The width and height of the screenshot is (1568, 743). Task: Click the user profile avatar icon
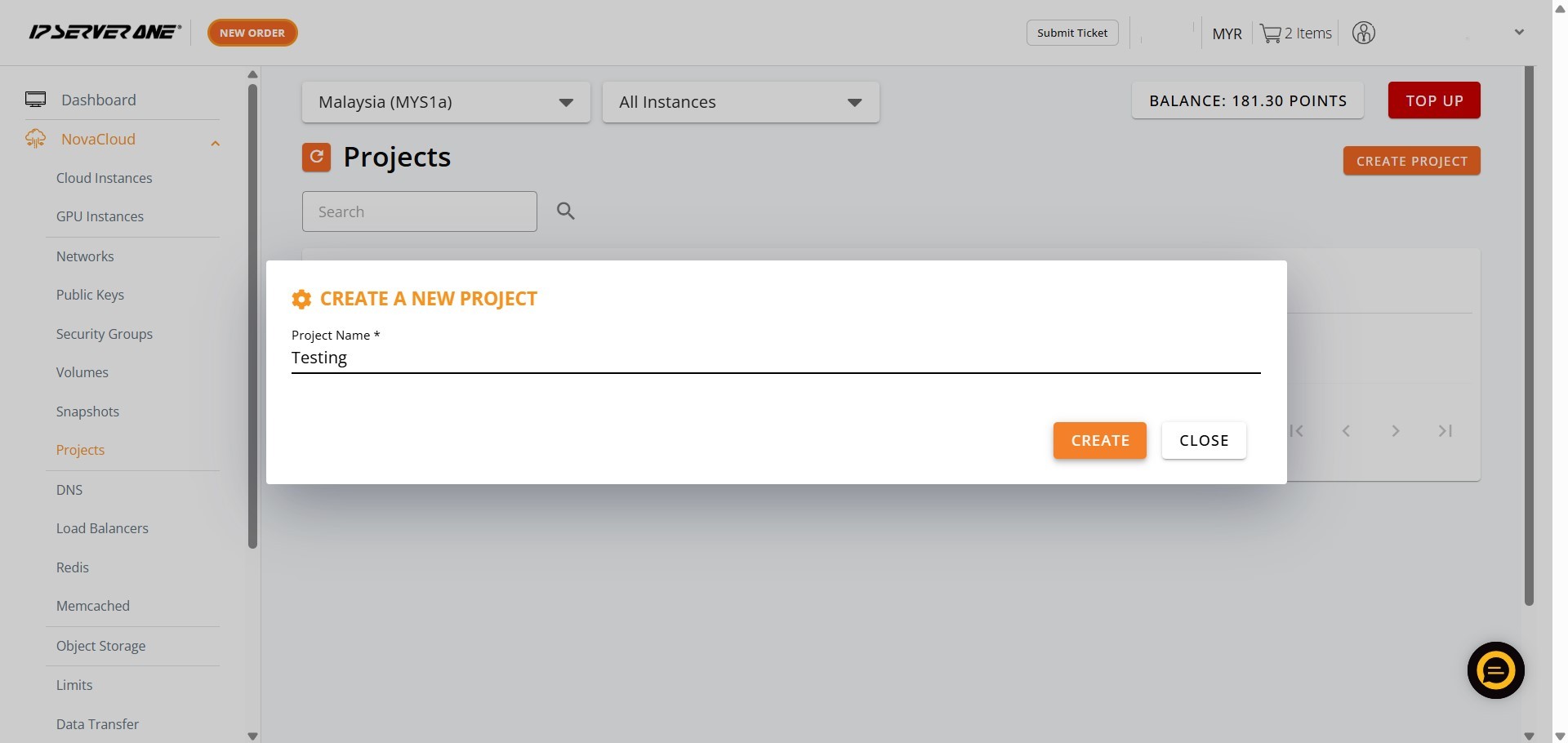pyautogui.click(x=1364, y=33)
